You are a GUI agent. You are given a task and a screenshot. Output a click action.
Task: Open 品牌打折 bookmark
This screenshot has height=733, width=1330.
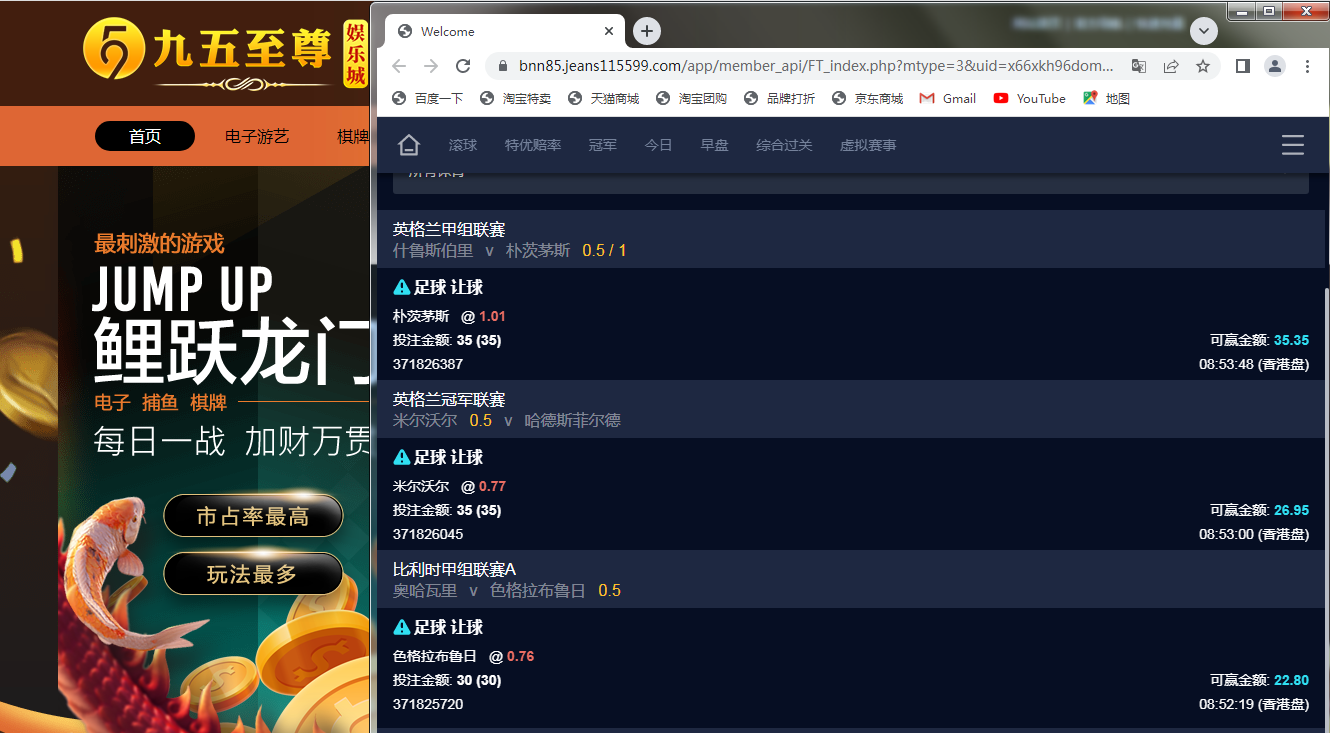779,98
